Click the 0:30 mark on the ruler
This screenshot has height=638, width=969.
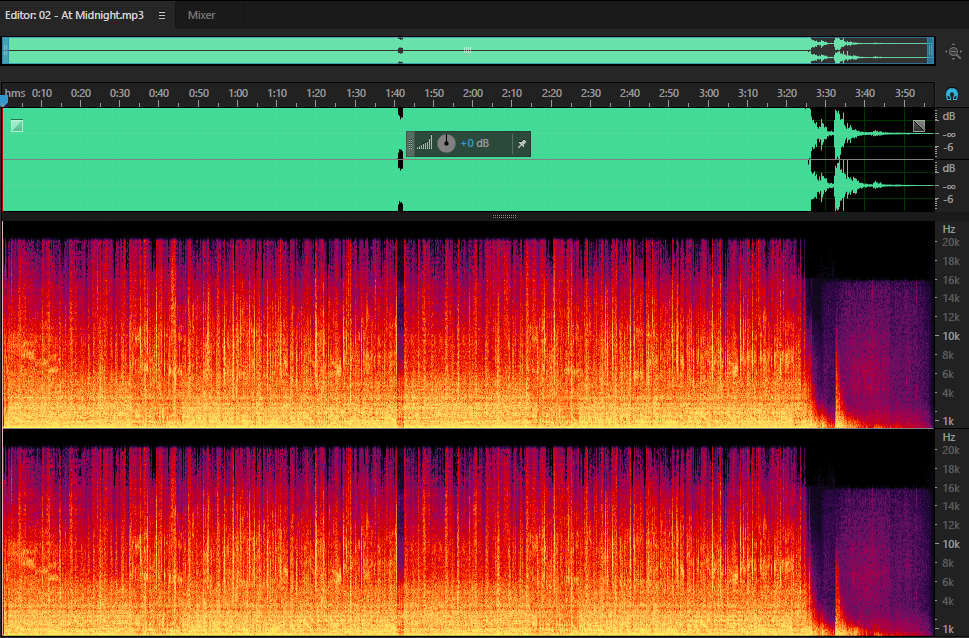[120, 93]
